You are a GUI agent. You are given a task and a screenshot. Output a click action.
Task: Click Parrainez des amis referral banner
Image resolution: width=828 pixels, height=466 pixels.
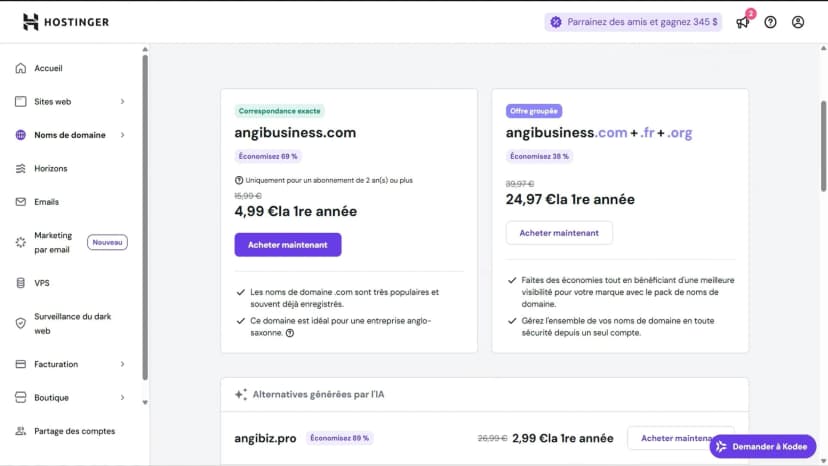pos(633,22)
